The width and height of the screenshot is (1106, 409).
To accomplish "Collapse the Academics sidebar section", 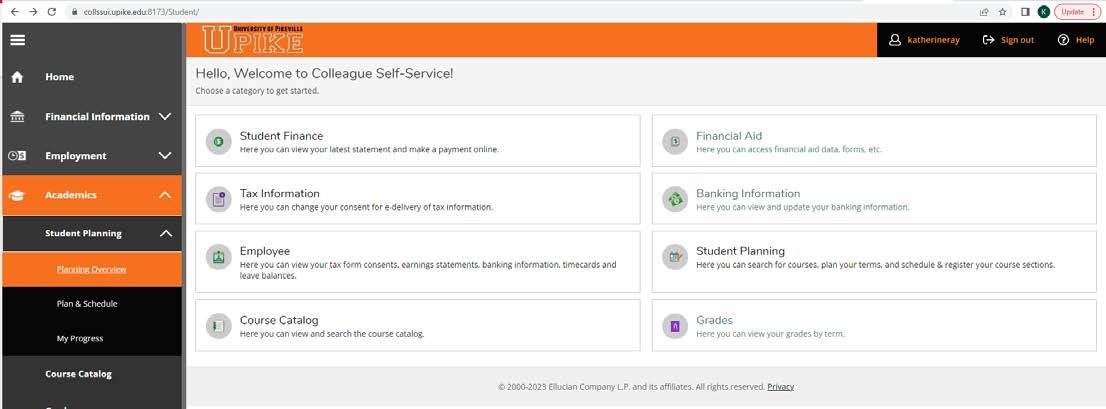I will pyautogui.click(x=165, y=195).
